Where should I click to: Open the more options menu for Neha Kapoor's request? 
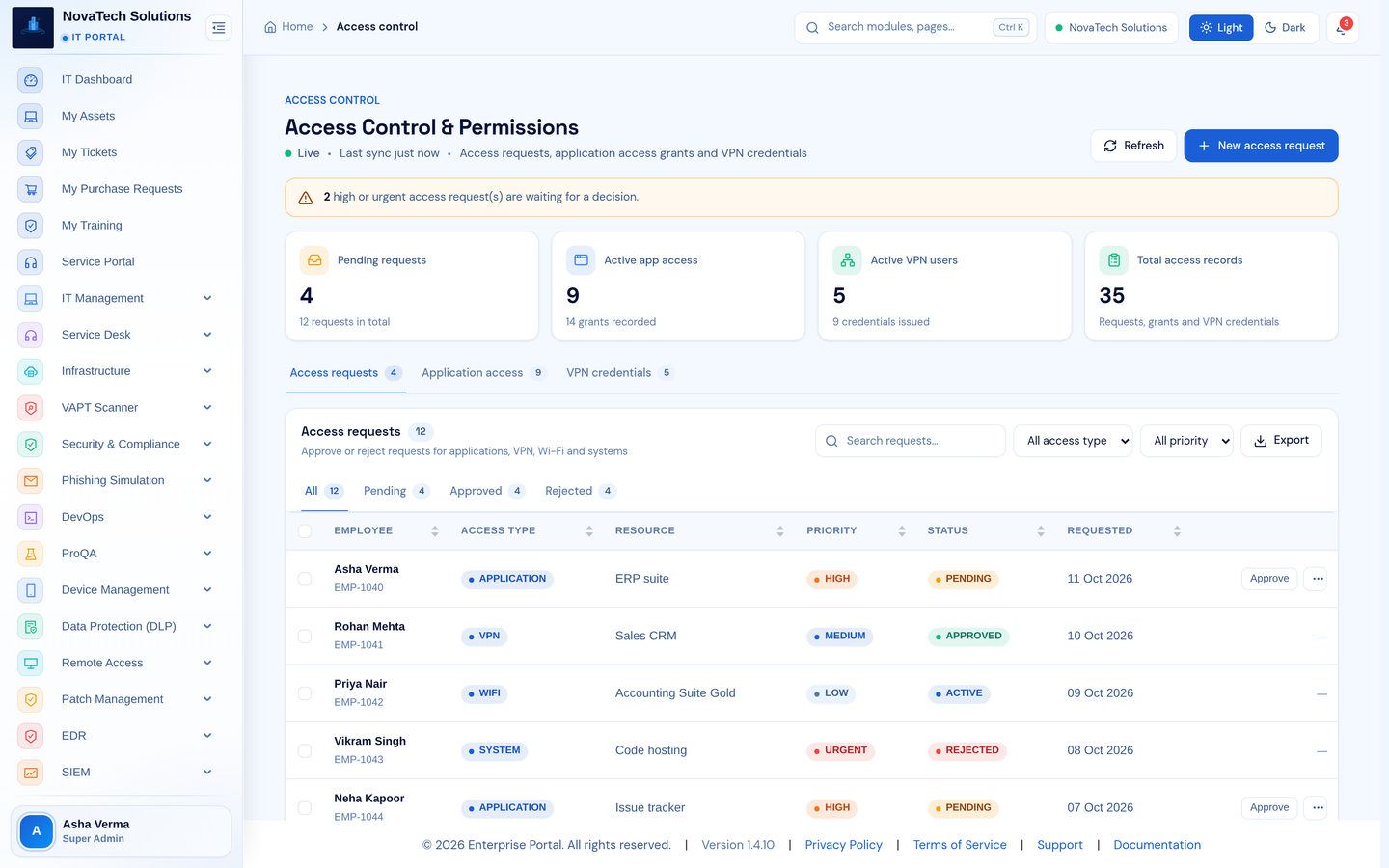1318,807
